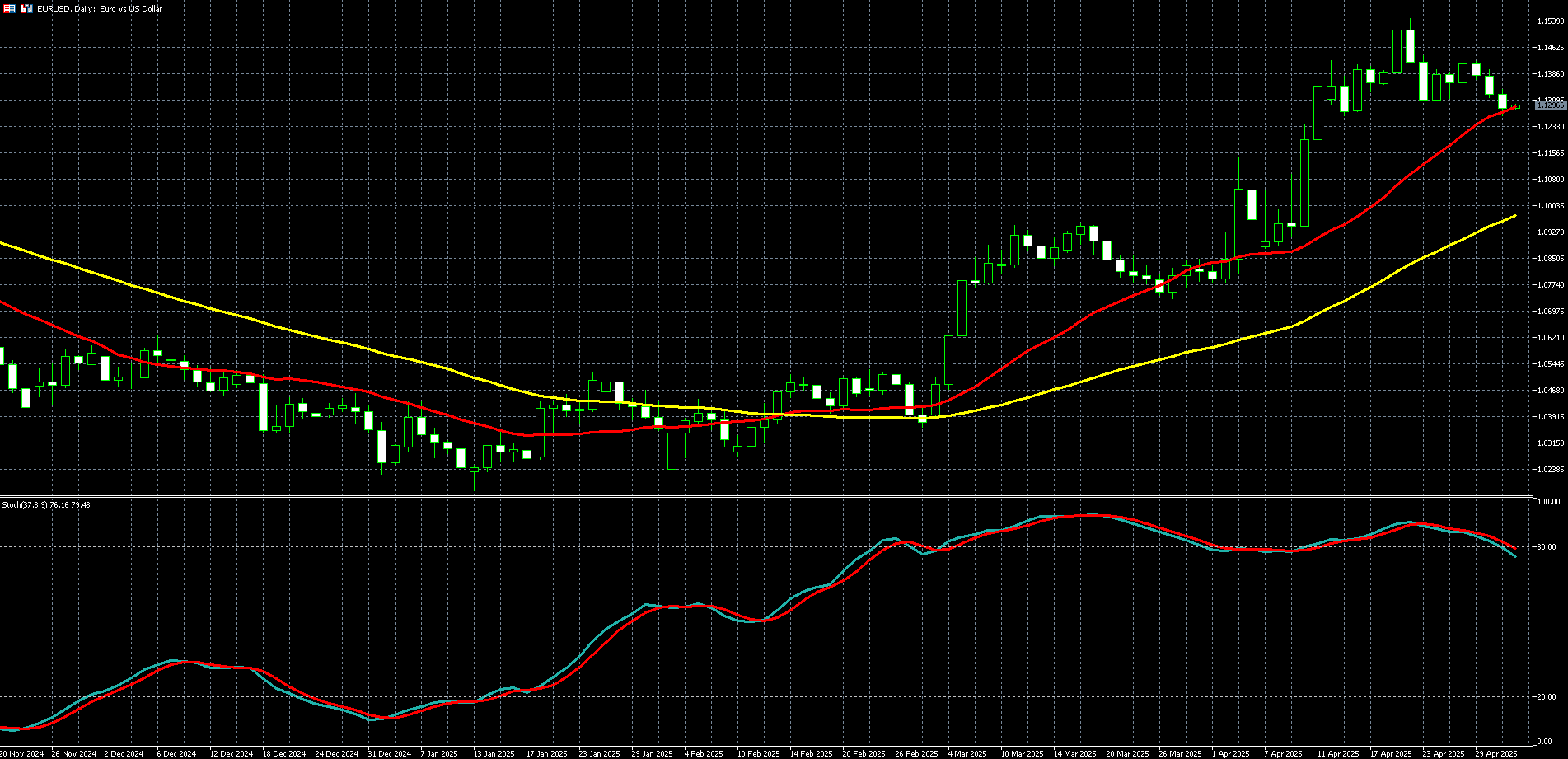Click the latest candle at the chart's right edge
This screenshot has height=759, width=1568.
[x=1515, y=106]
